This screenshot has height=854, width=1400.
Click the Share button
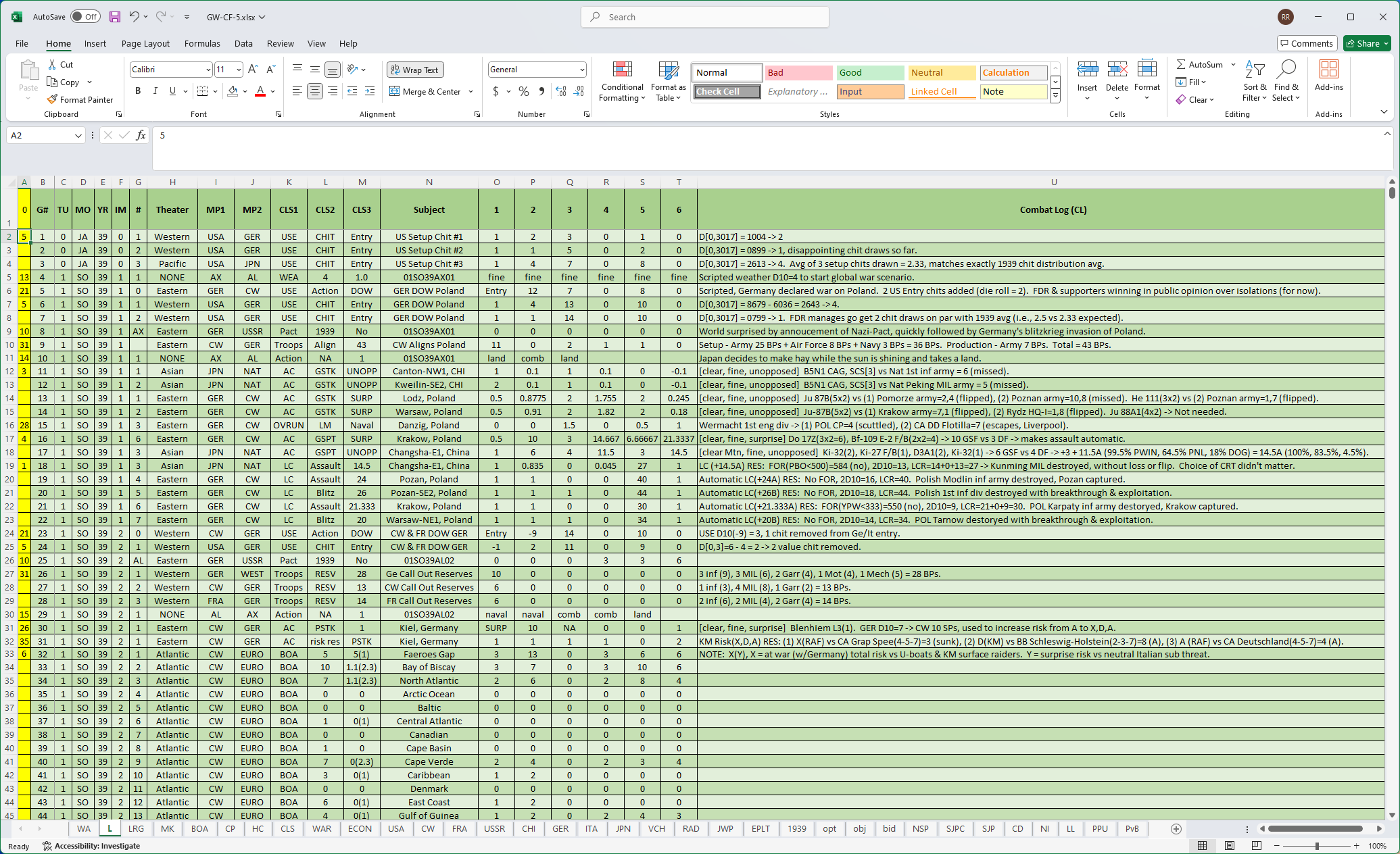(1367, 43)
